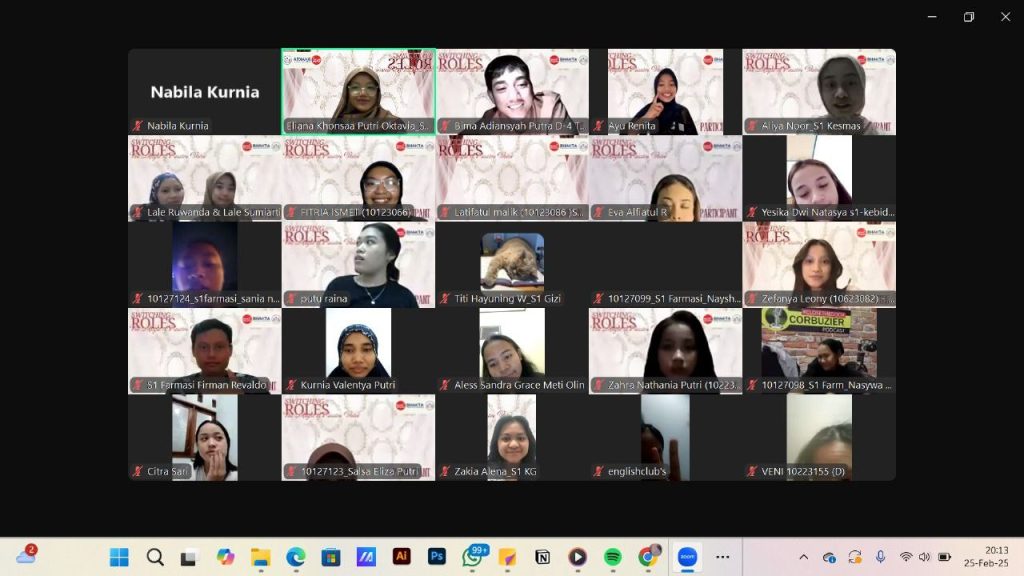
Task: Toggle Task View on the taskbar
Action: tap(189, 557)
